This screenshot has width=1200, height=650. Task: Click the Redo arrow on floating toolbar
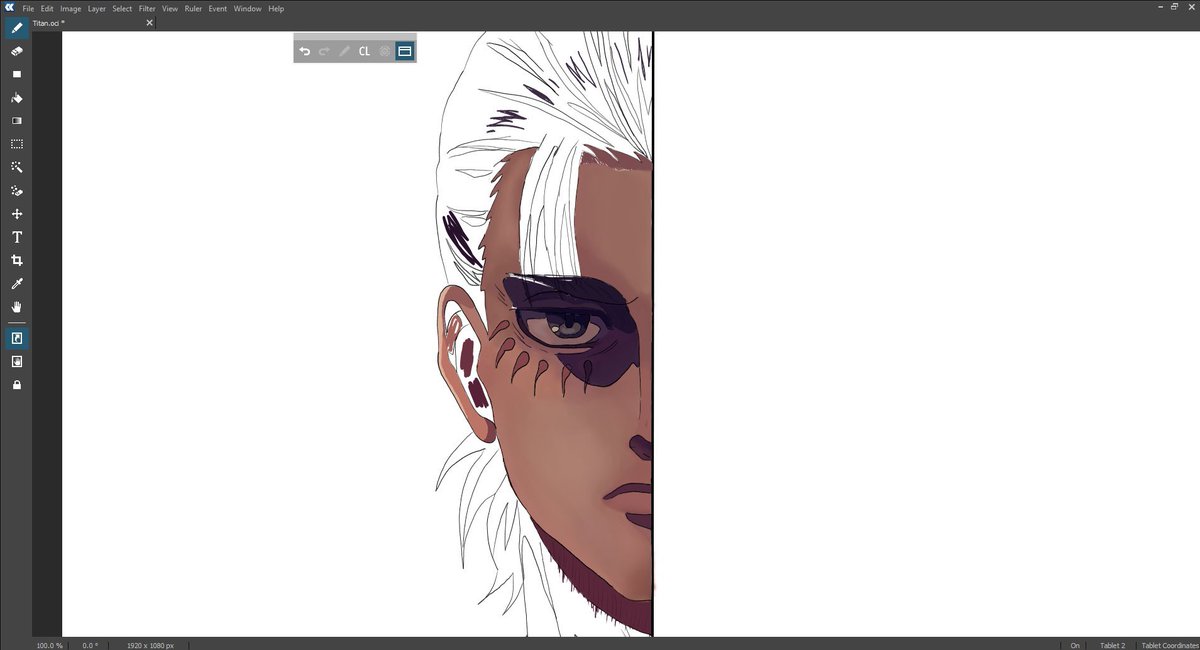[x=324, y=51]
